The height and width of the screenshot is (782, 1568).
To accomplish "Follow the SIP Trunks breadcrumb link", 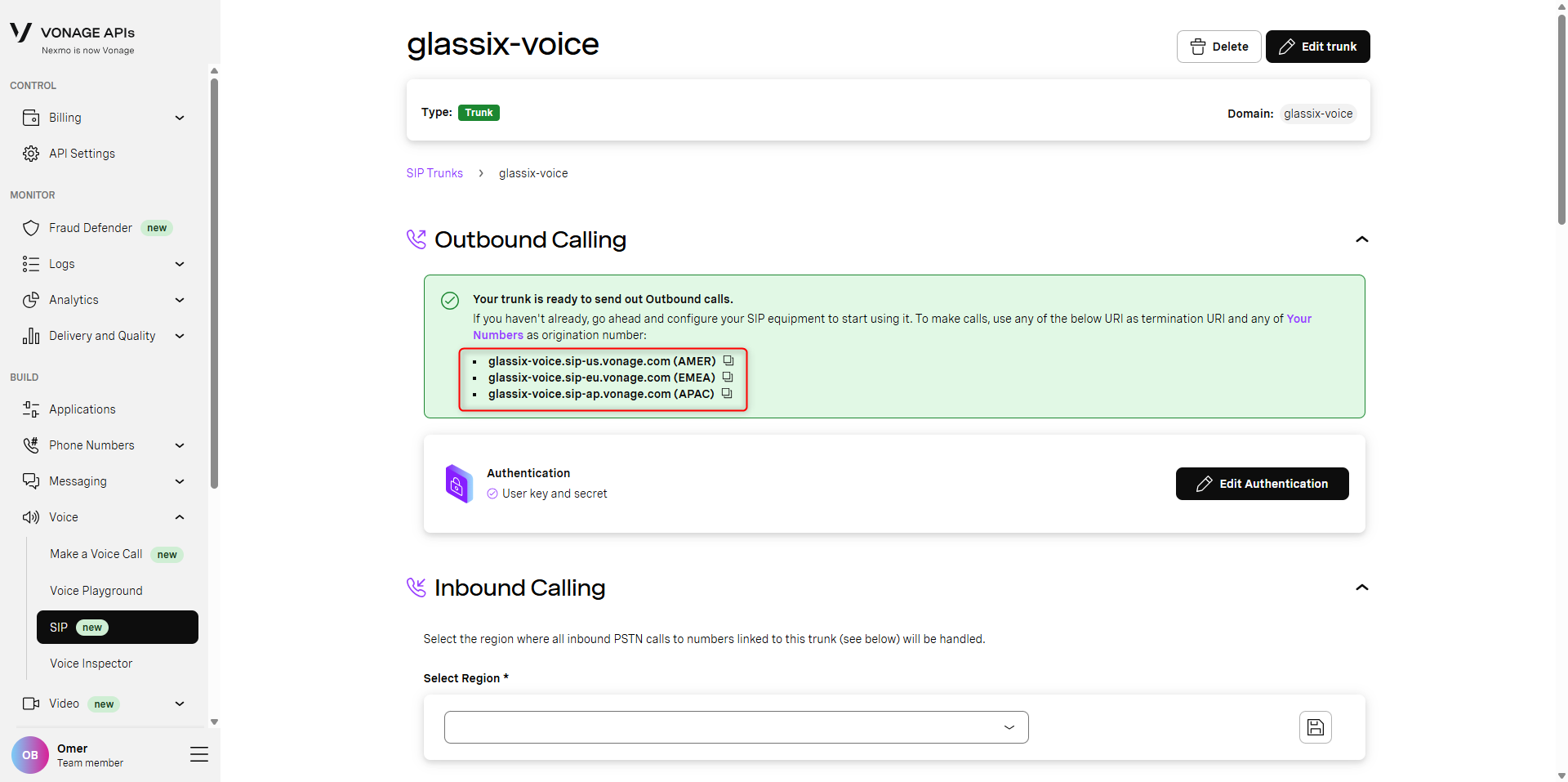I will tap(434, 173).
